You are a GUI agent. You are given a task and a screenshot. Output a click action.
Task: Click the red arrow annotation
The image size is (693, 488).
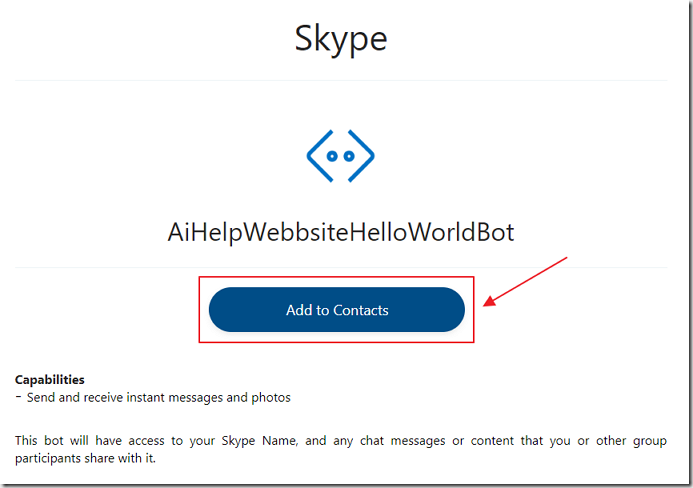525,282
